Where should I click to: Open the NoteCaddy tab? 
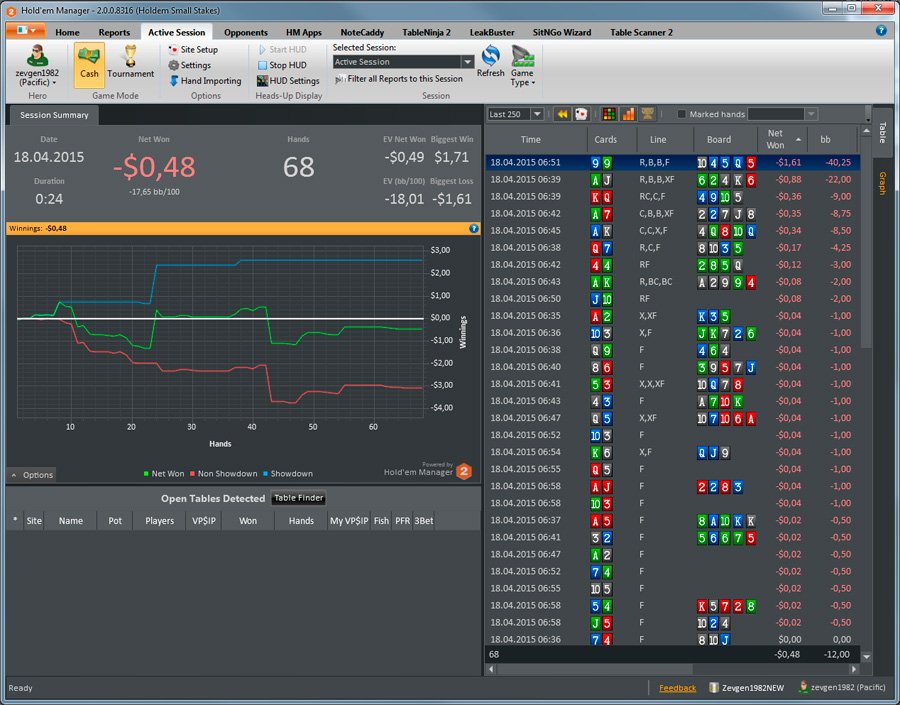click(362, 32)
